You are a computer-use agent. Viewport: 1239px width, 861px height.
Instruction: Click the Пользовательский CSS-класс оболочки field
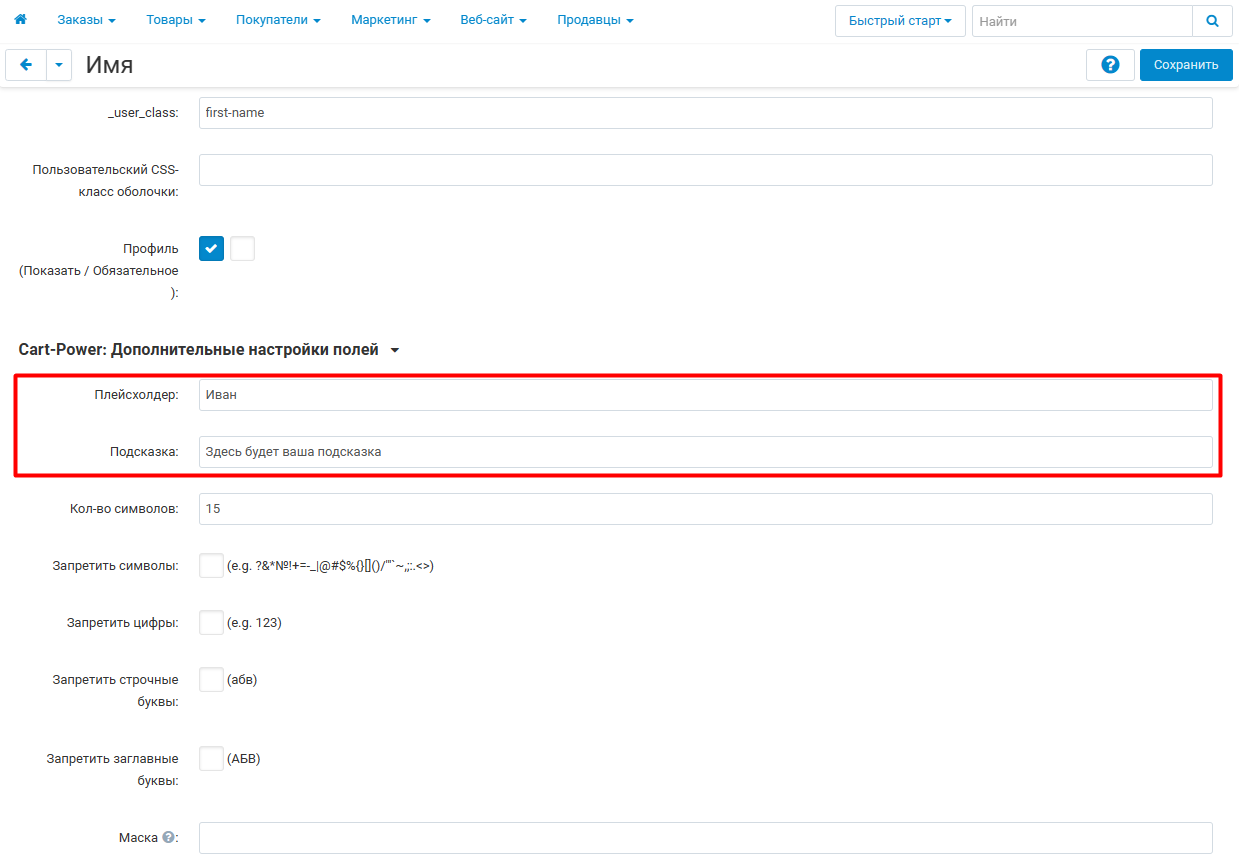click(706, 170)
